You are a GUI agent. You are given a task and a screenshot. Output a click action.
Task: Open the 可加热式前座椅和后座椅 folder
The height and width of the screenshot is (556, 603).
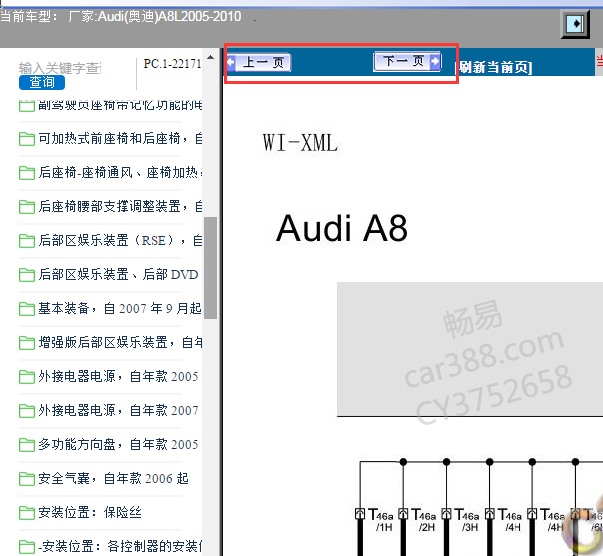click(120, 138)
